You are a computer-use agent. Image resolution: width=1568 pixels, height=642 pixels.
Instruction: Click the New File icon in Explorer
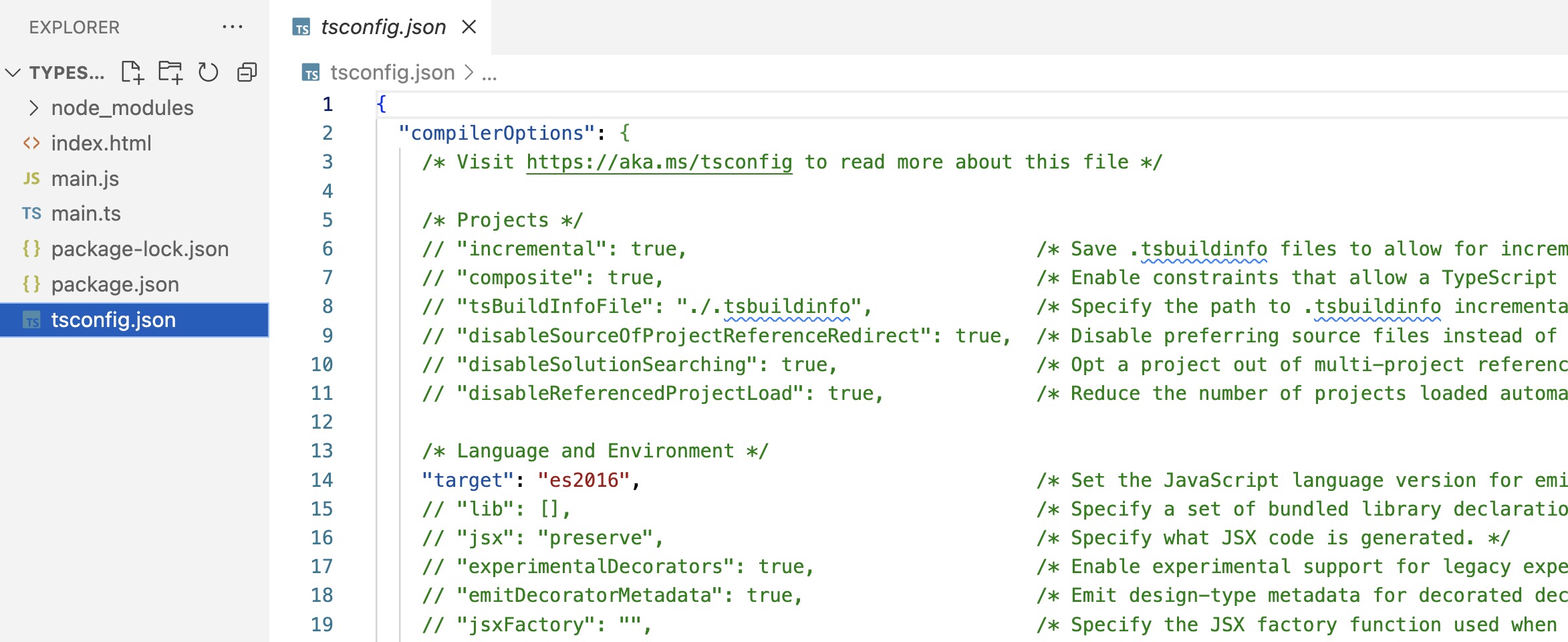click(132, 72)
